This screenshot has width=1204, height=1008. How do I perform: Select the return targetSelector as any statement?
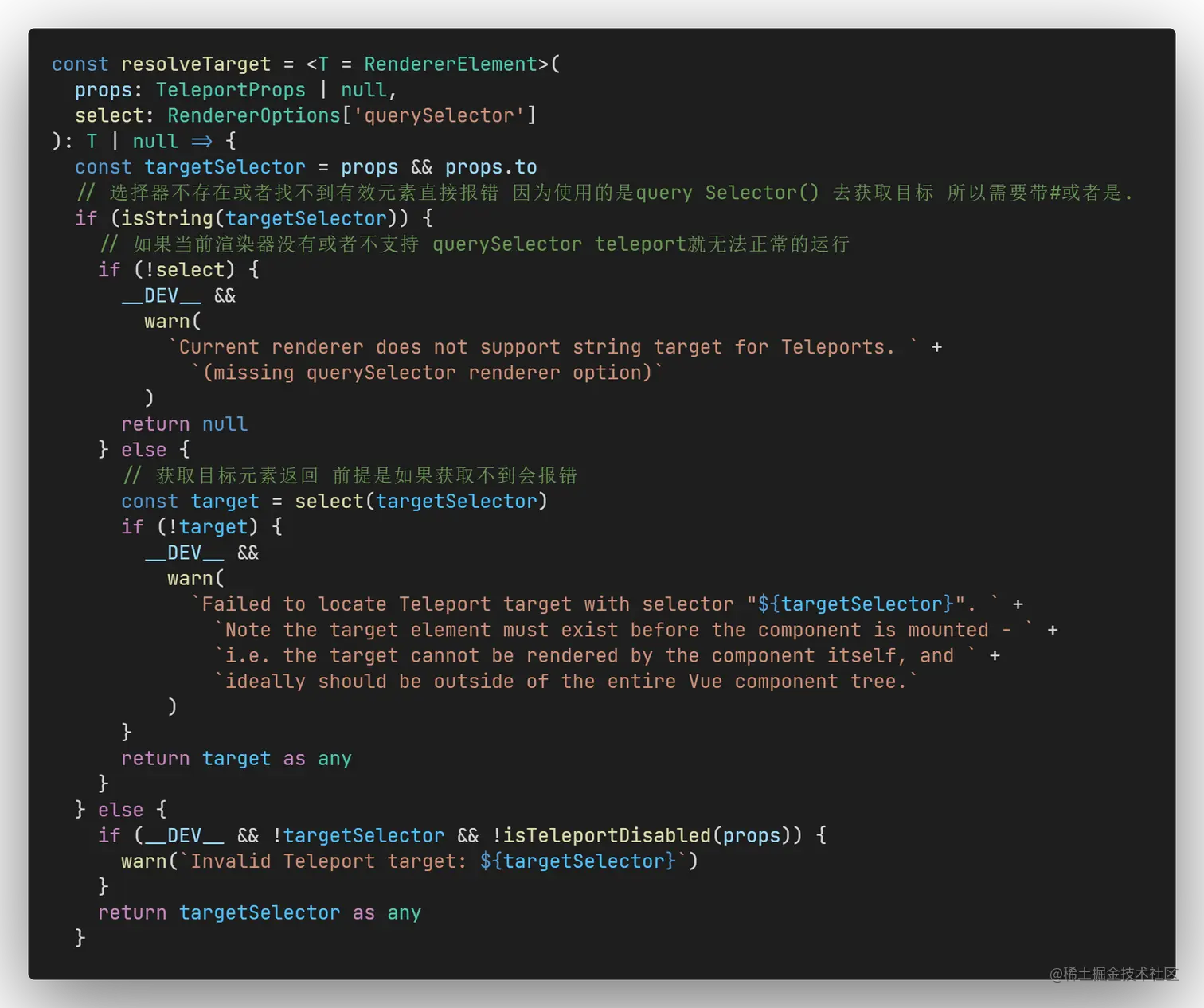pyautogui.click(x=259, y=912)
